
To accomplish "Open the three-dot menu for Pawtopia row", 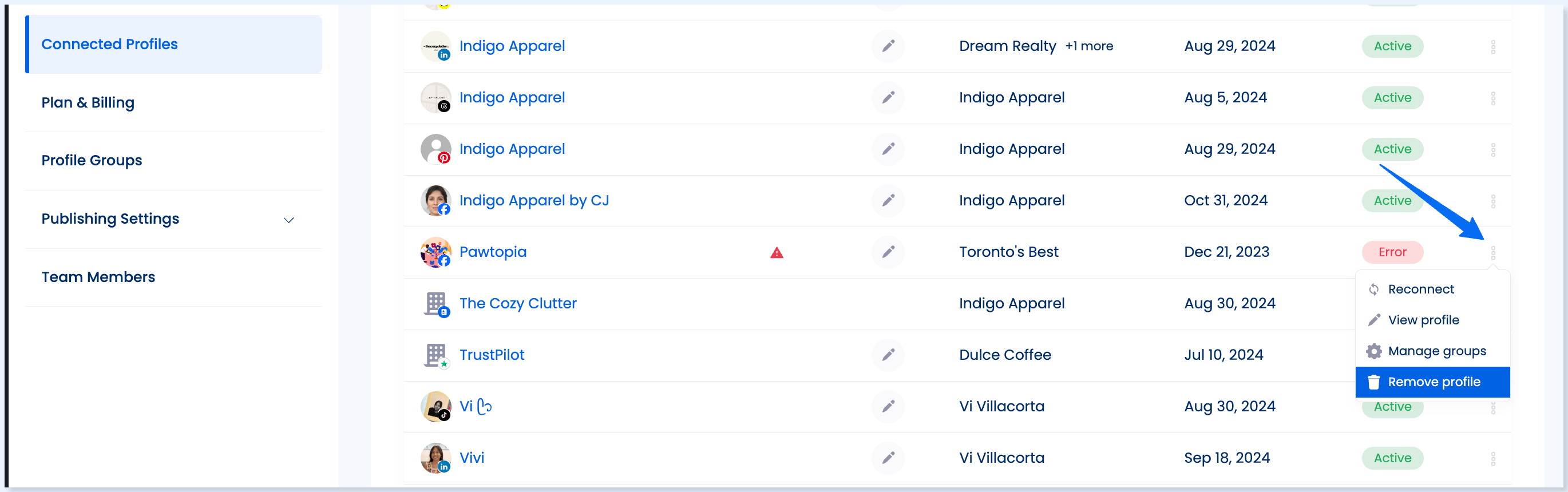I will coord(1492,252).
